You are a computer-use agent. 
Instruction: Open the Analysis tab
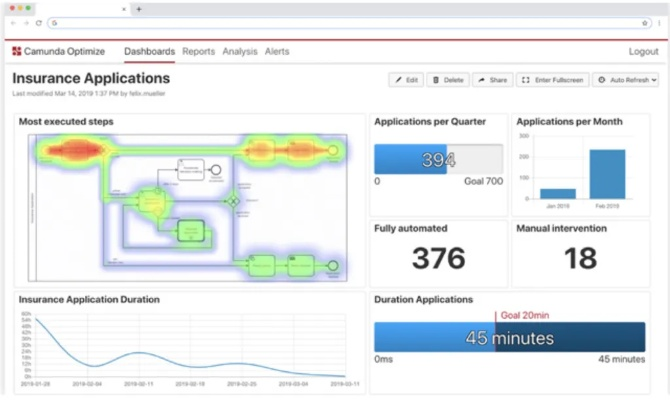239,51
